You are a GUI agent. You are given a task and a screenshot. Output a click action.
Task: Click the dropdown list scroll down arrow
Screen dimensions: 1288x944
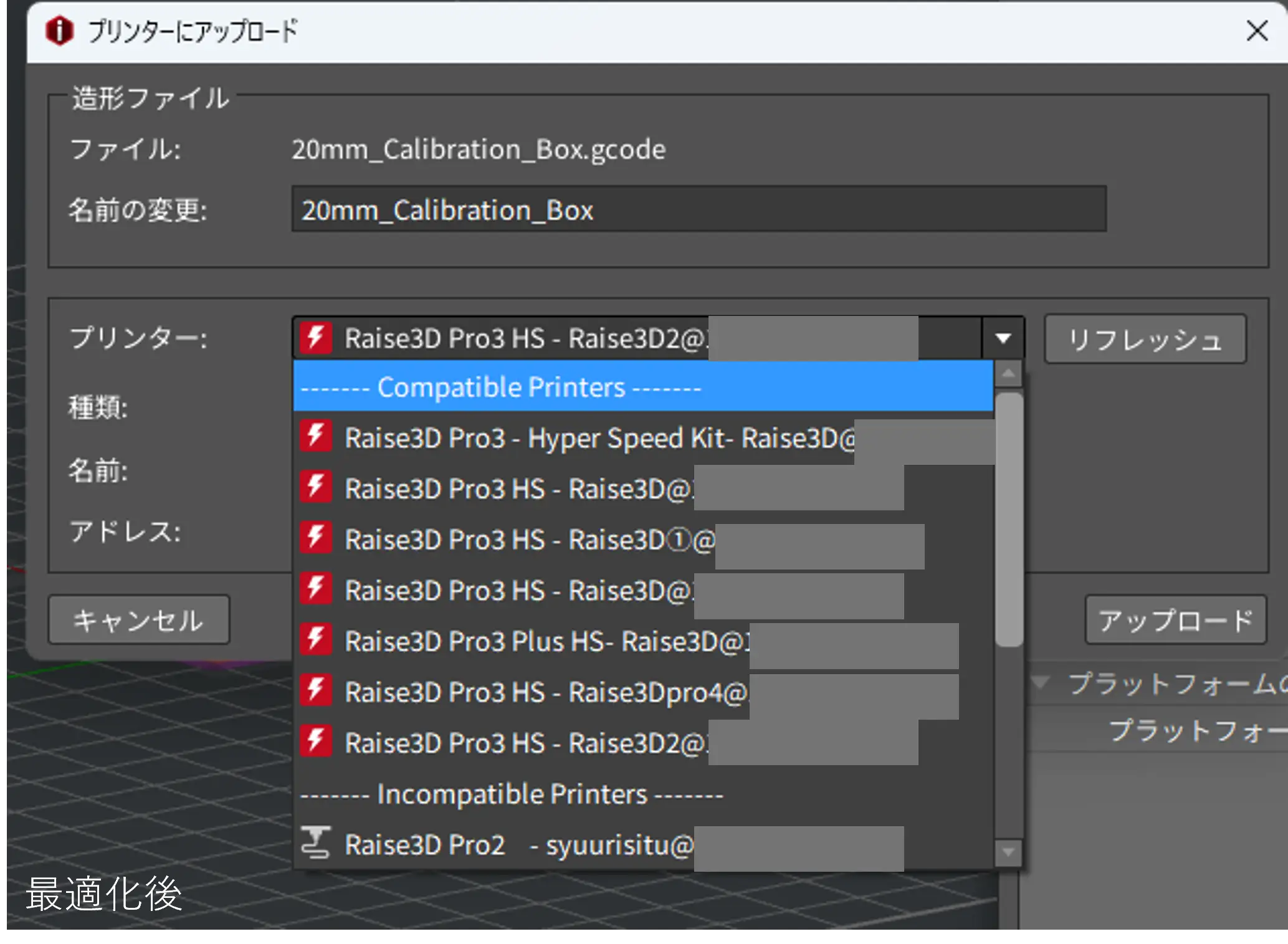(1008, 852)
